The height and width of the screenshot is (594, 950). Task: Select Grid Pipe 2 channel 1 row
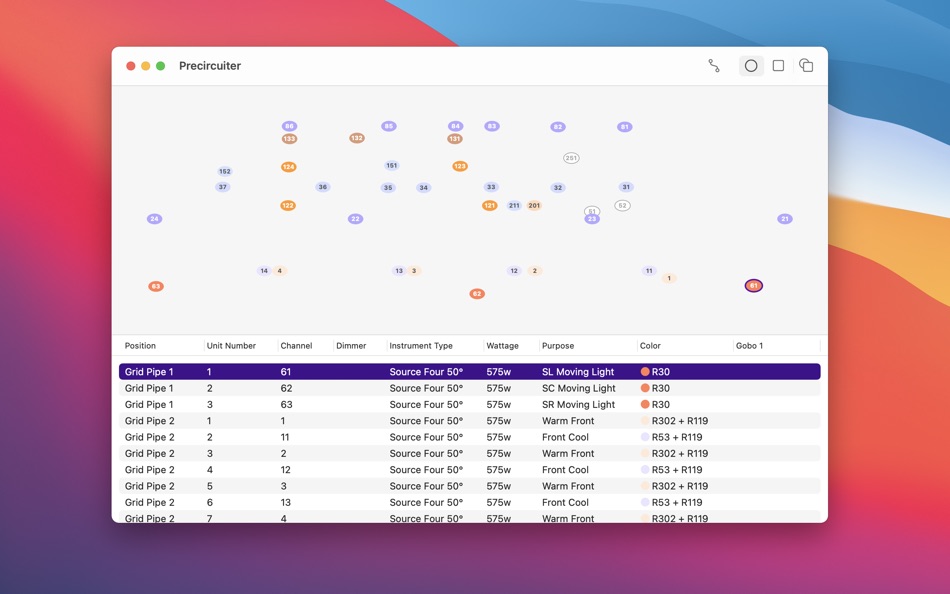[470, 421]
